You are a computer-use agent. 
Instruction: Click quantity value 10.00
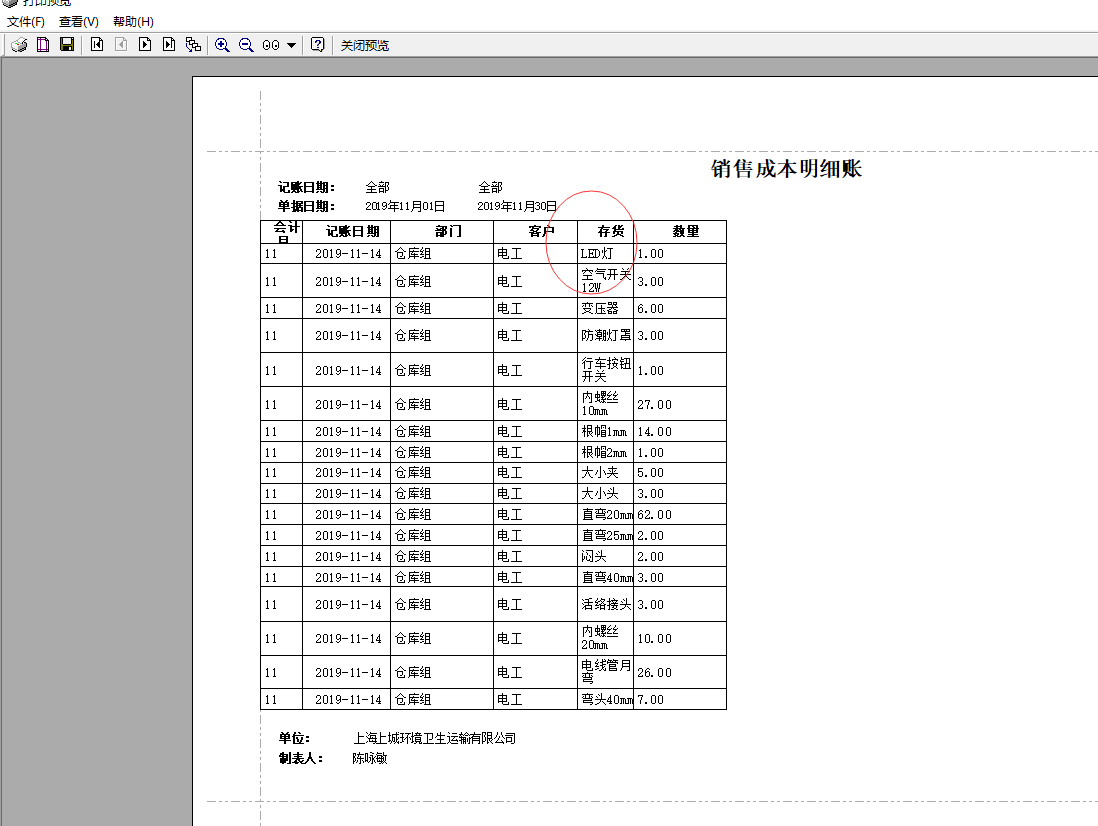click(654, 638)
